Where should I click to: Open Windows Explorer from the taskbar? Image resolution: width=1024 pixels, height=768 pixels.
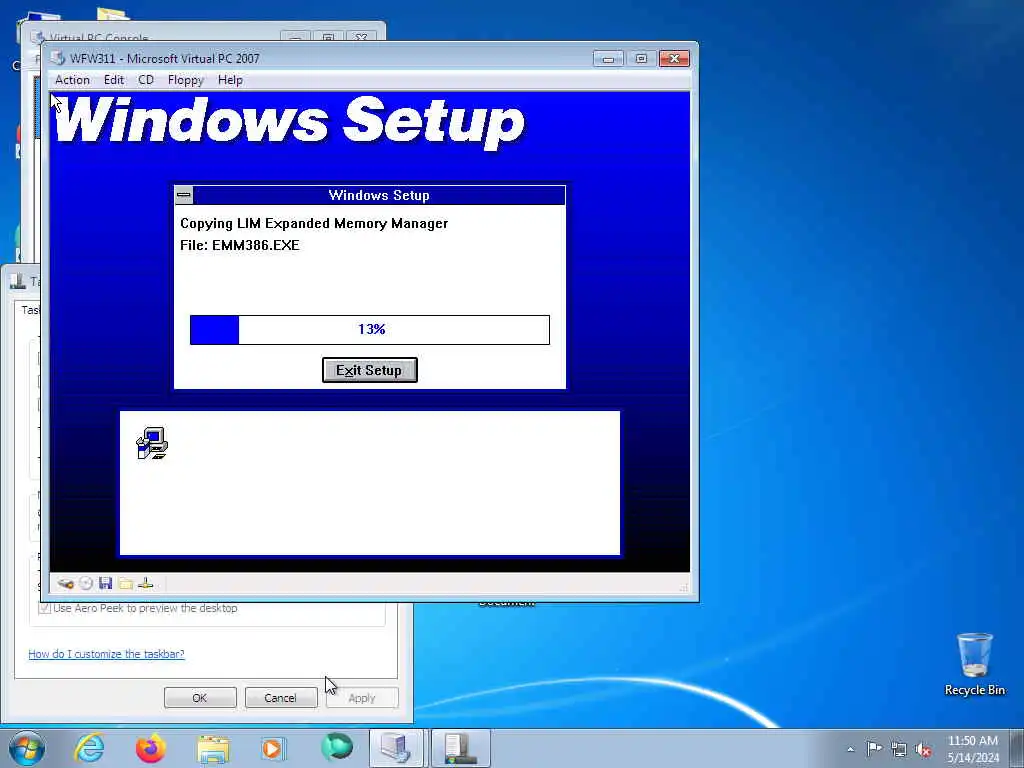pyautogui.click(x=213, y=748)
